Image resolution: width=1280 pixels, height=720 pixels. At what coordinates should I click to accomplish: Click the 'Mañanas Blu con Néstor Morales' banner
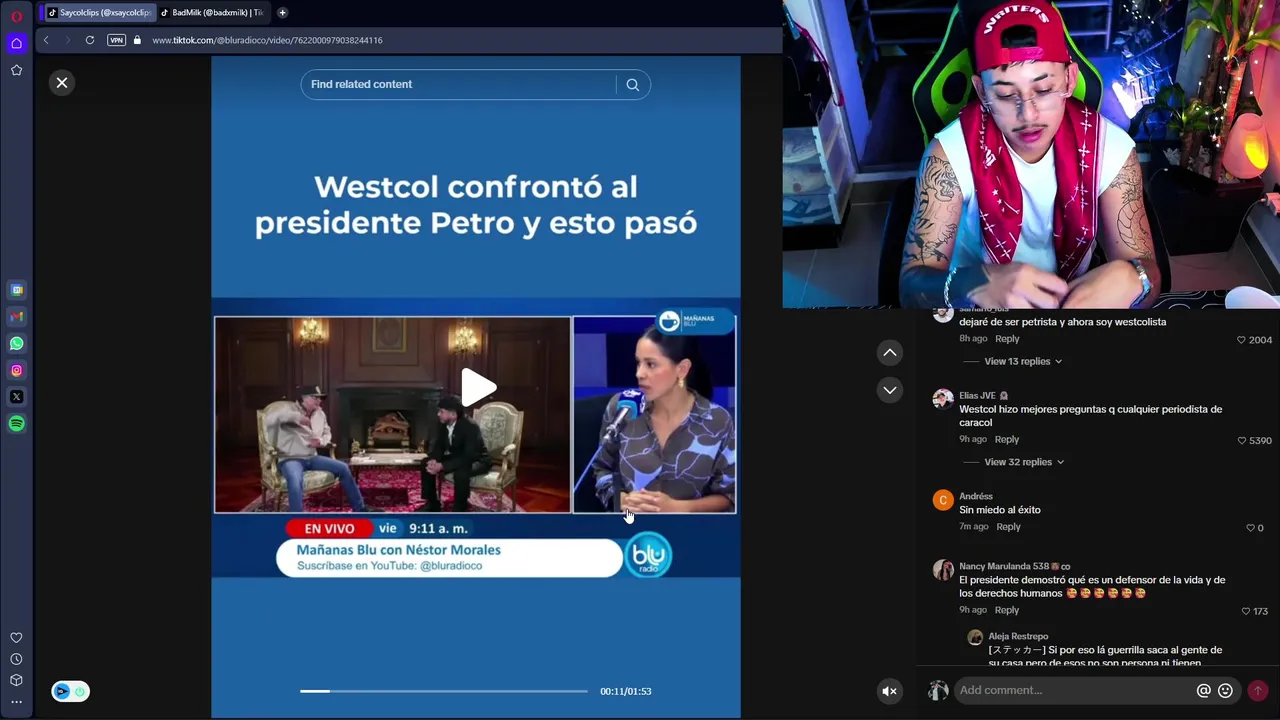coord(449,557)
